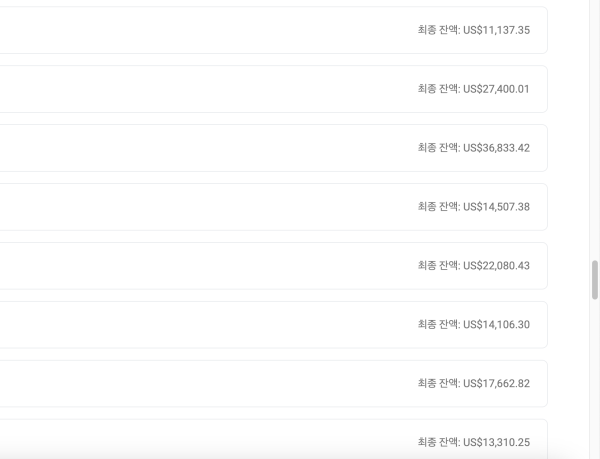Click the '최종 잔액' label beside US$17,662.82

438,384
